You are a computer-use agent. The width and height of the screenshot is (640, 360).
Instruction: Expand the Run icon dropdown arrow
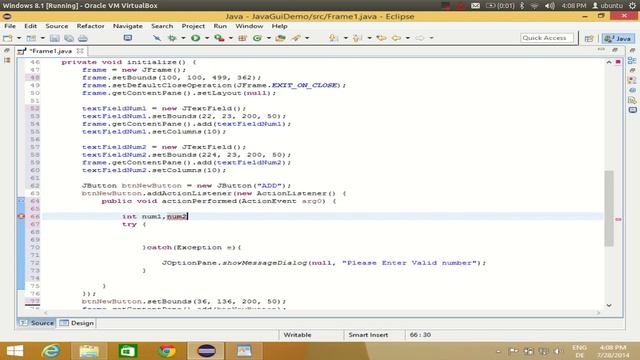click(x=207, y=38)
